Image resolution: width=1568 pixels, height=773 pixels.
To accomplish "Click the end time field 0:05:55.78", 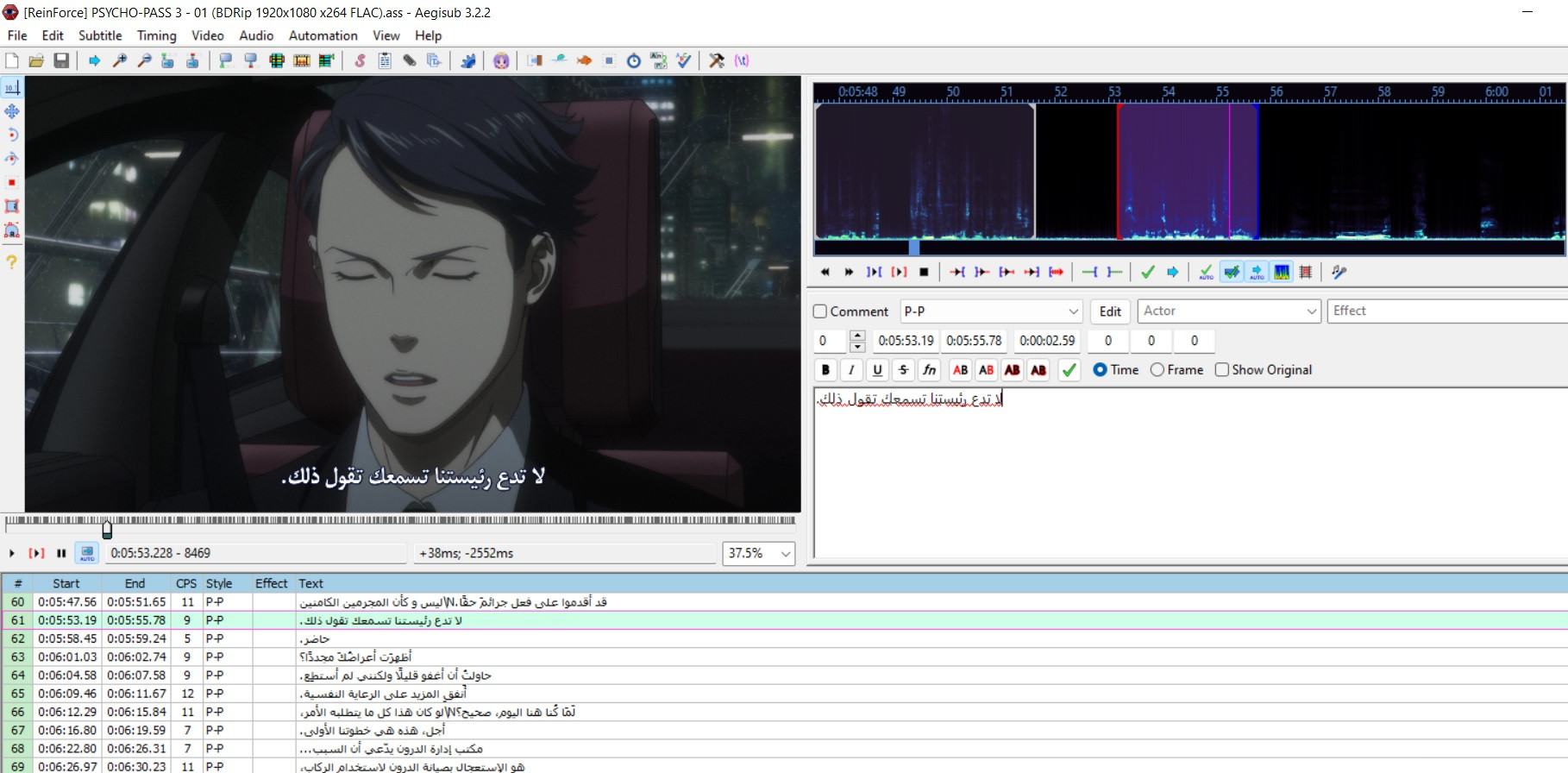I will (974, 341).
